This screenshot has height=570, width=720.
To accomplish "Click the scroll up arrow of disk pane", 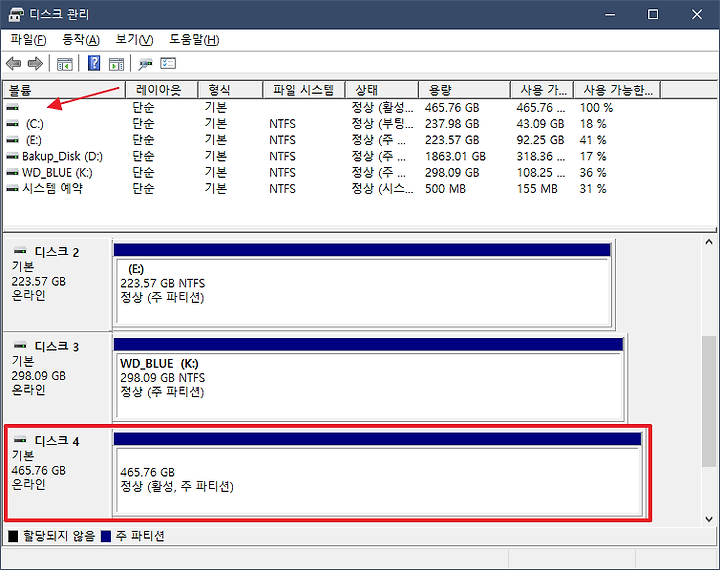I will pos(709,242).
